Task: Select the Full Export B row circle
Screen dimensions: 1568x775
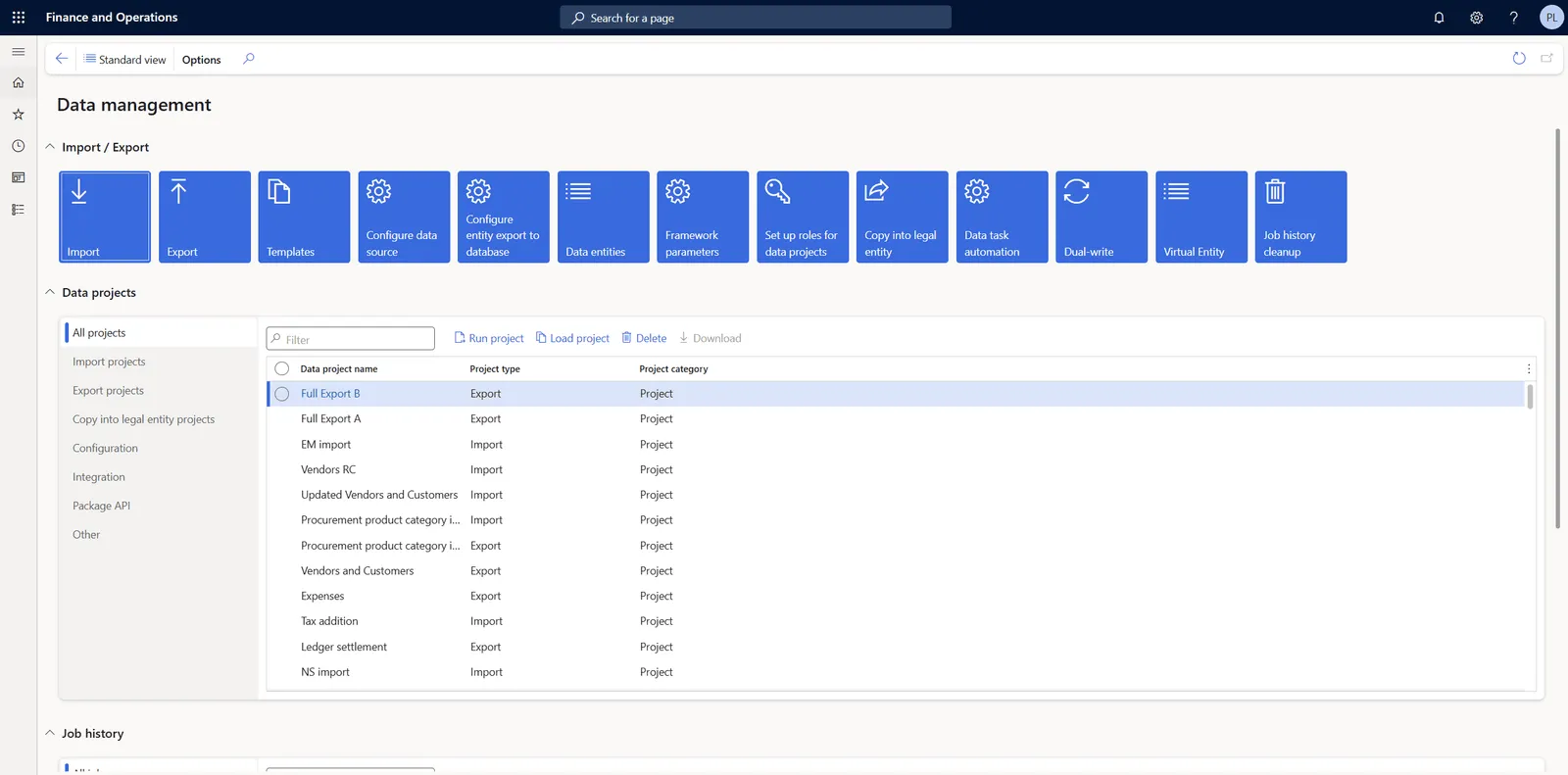Action: pyautogui.click(x=282, y=394)
